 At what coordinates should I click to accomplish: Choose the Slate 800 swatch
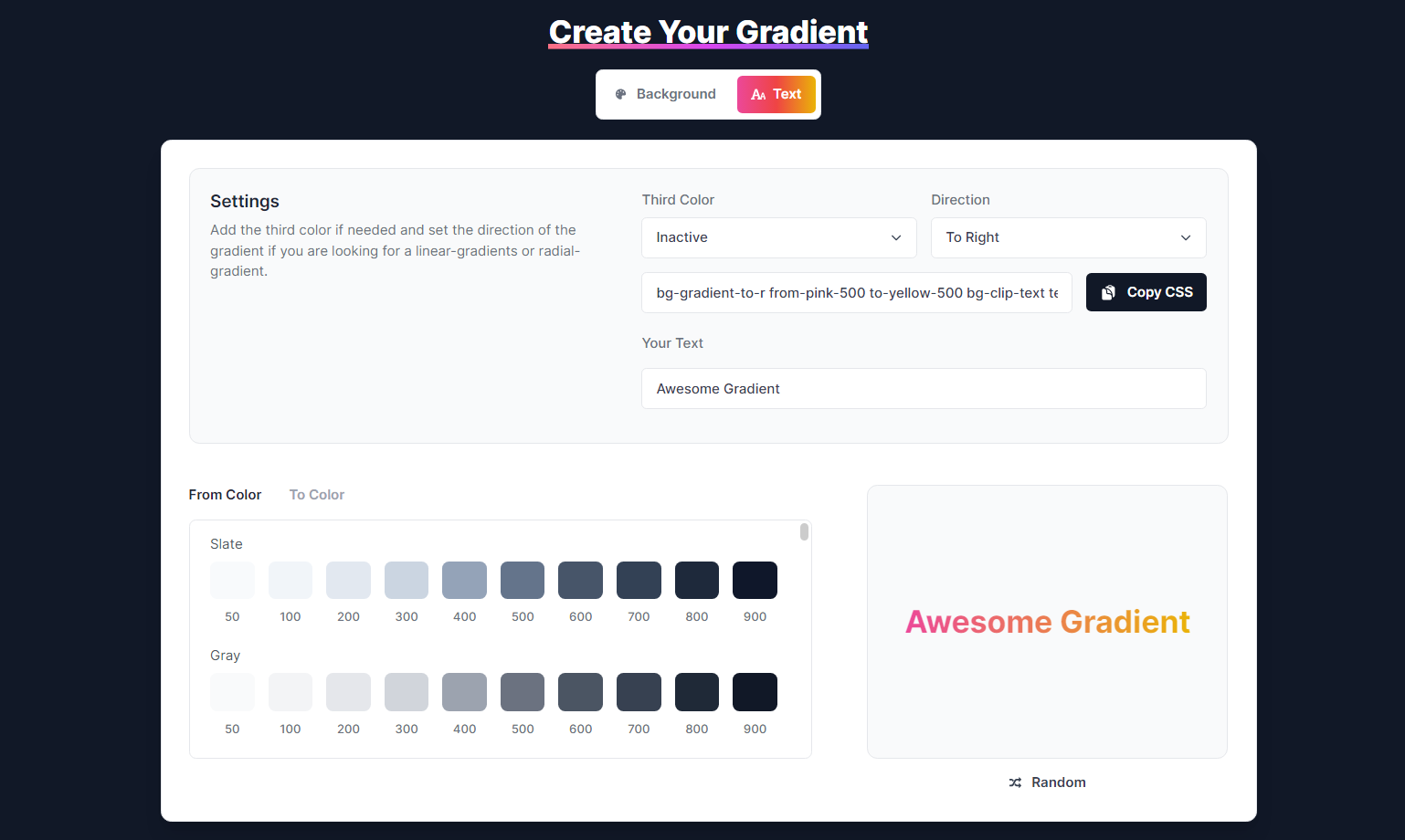[697, 580]
